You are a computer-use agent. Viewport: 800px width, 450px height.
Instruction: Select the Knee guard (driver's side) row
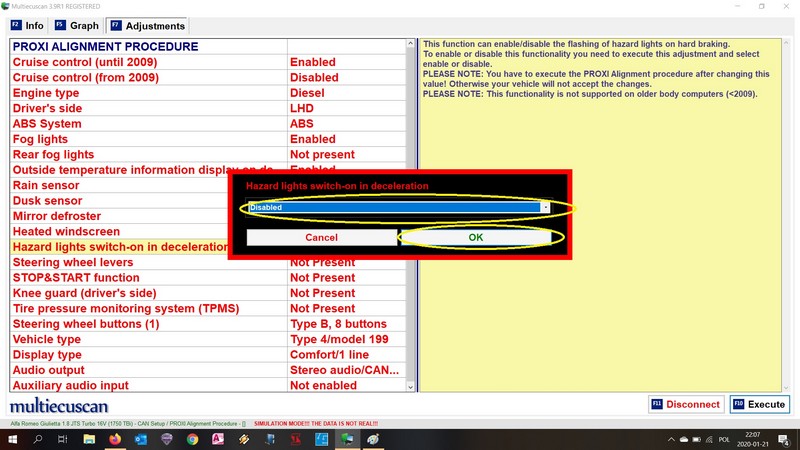pyautogui.click(x=208, y=293)
